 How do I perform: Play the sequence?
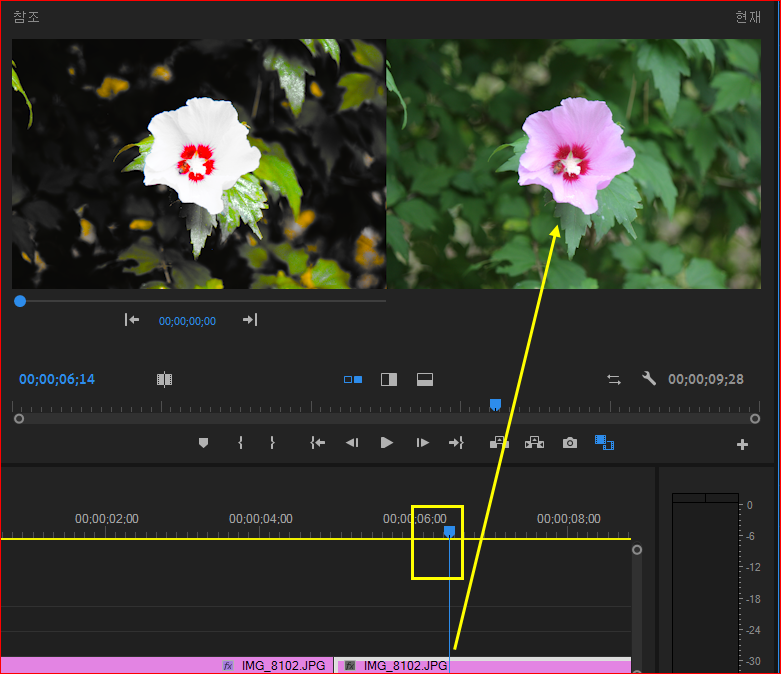pyautogui.click(x=387, y=443)
